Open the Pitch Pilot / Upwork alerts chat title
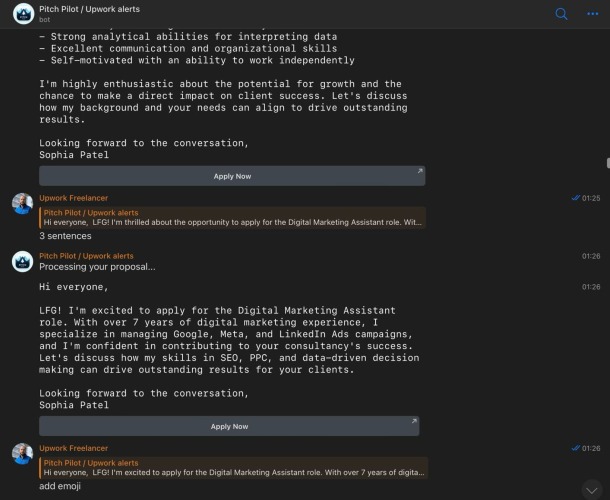The height and width of the screenshot is (500, 610). click(x=89, y=9)
